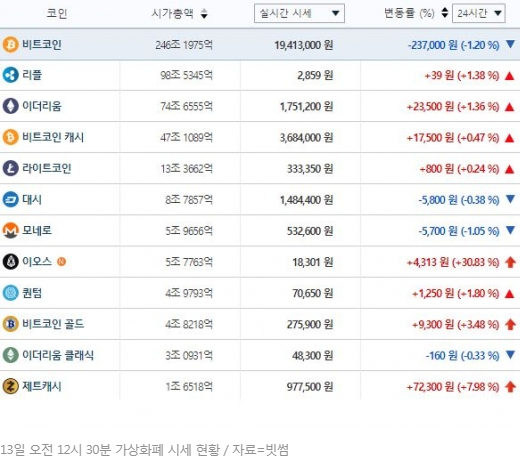Select the 74조 6555억 market cap cell
The width and height of the screenshot is (520, 463).
[186, 106]
